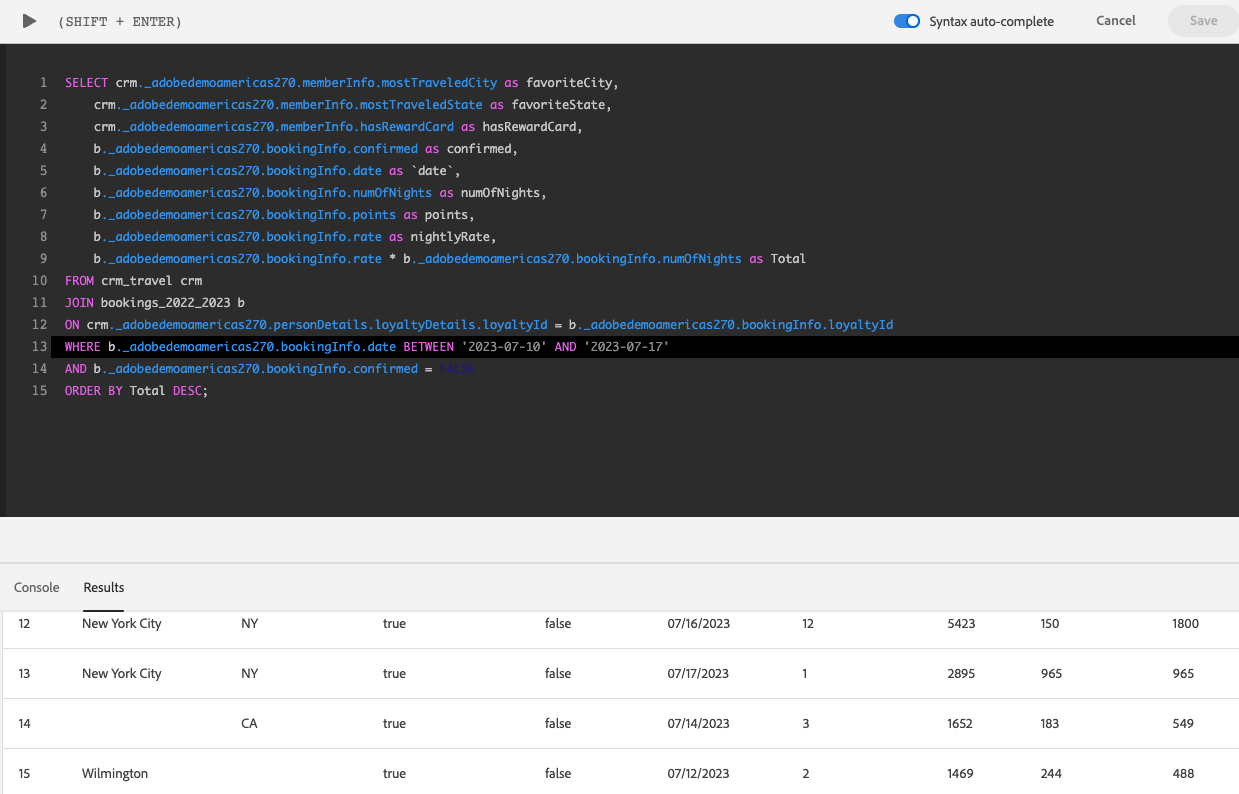Click the total value 549
The width and height of the screenshot is (1239, 794).
click(x=1183, y=723)
